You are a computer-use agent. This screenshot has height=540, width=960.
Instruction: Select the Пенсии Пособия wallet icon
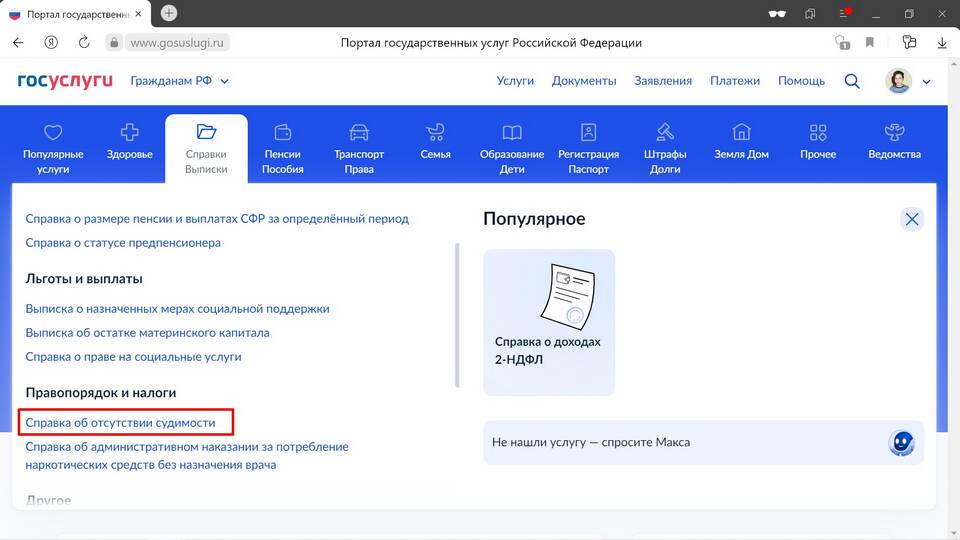point(282,132)
